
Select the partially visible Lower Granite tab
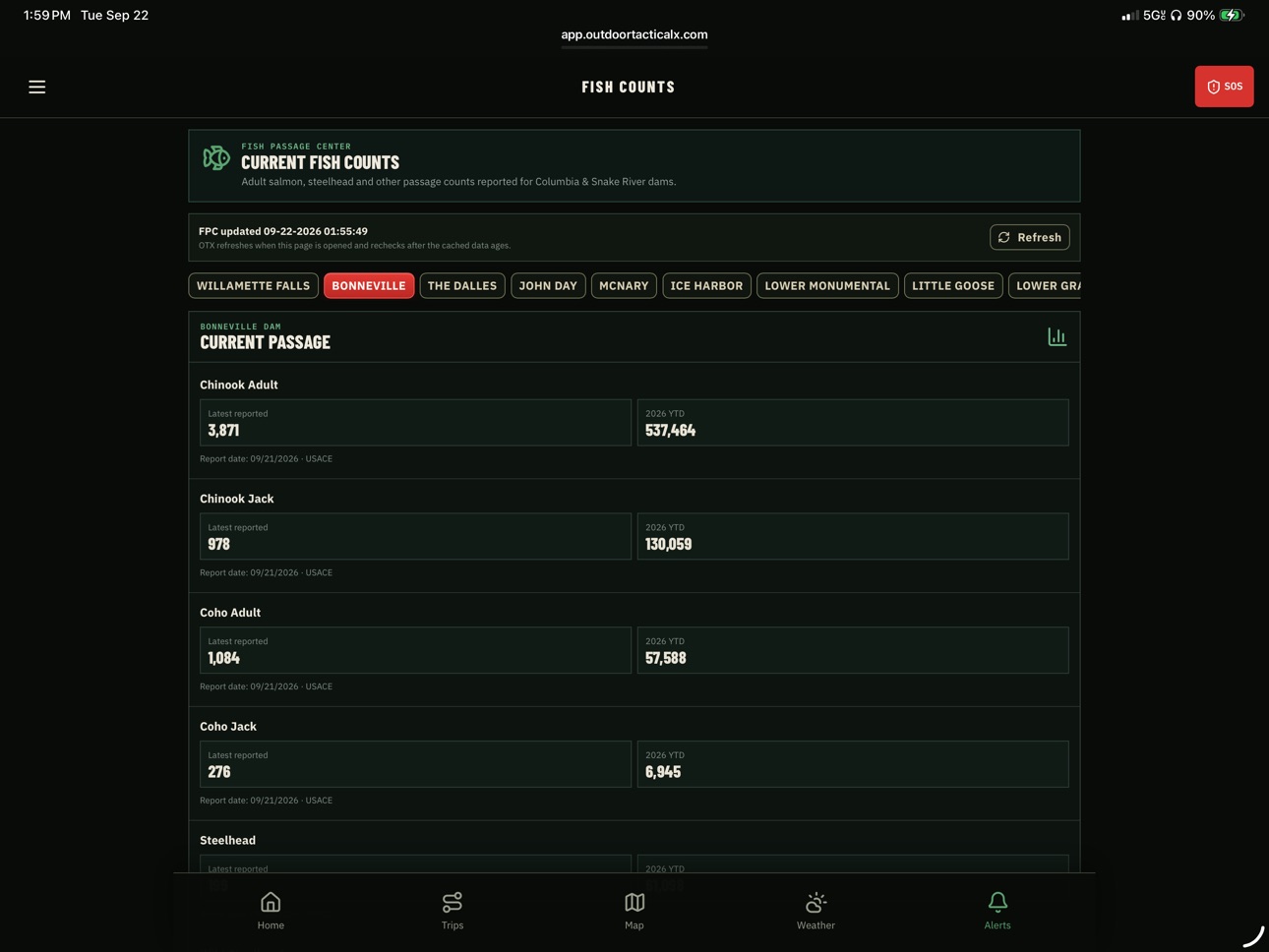pyautogui.click(x=1045, y=285)
